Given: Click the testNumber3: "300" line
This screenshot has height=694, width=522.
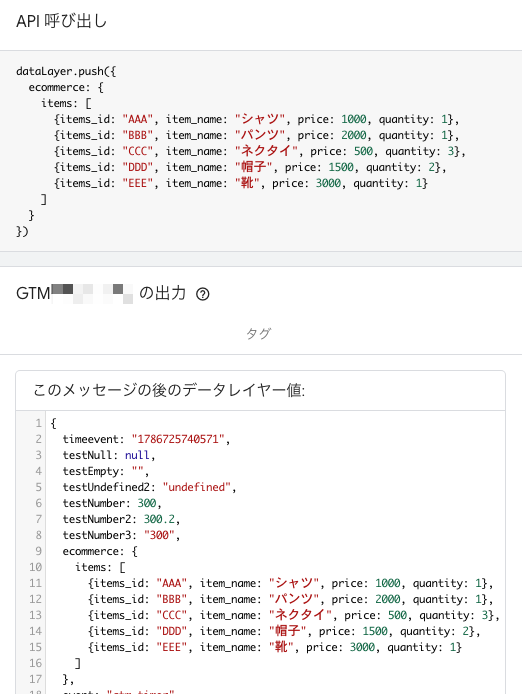Looking at the screenshot, I should click(x=121, y=535).
